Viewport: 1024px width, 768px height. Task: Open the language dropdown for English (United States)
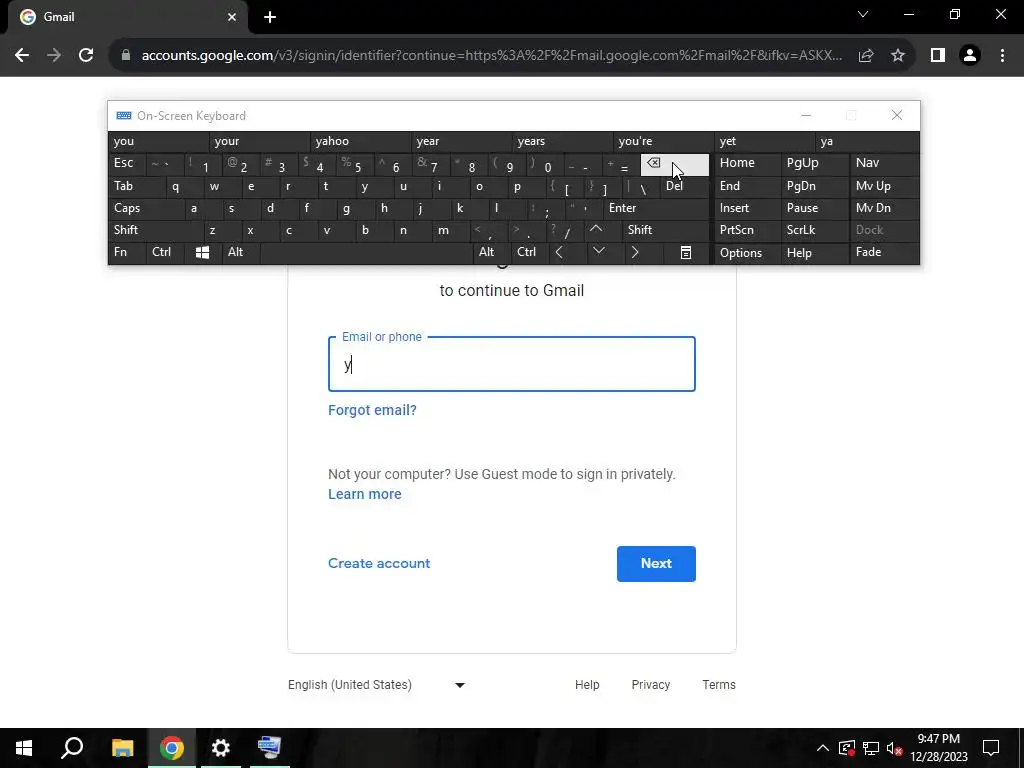pos(376,685)
